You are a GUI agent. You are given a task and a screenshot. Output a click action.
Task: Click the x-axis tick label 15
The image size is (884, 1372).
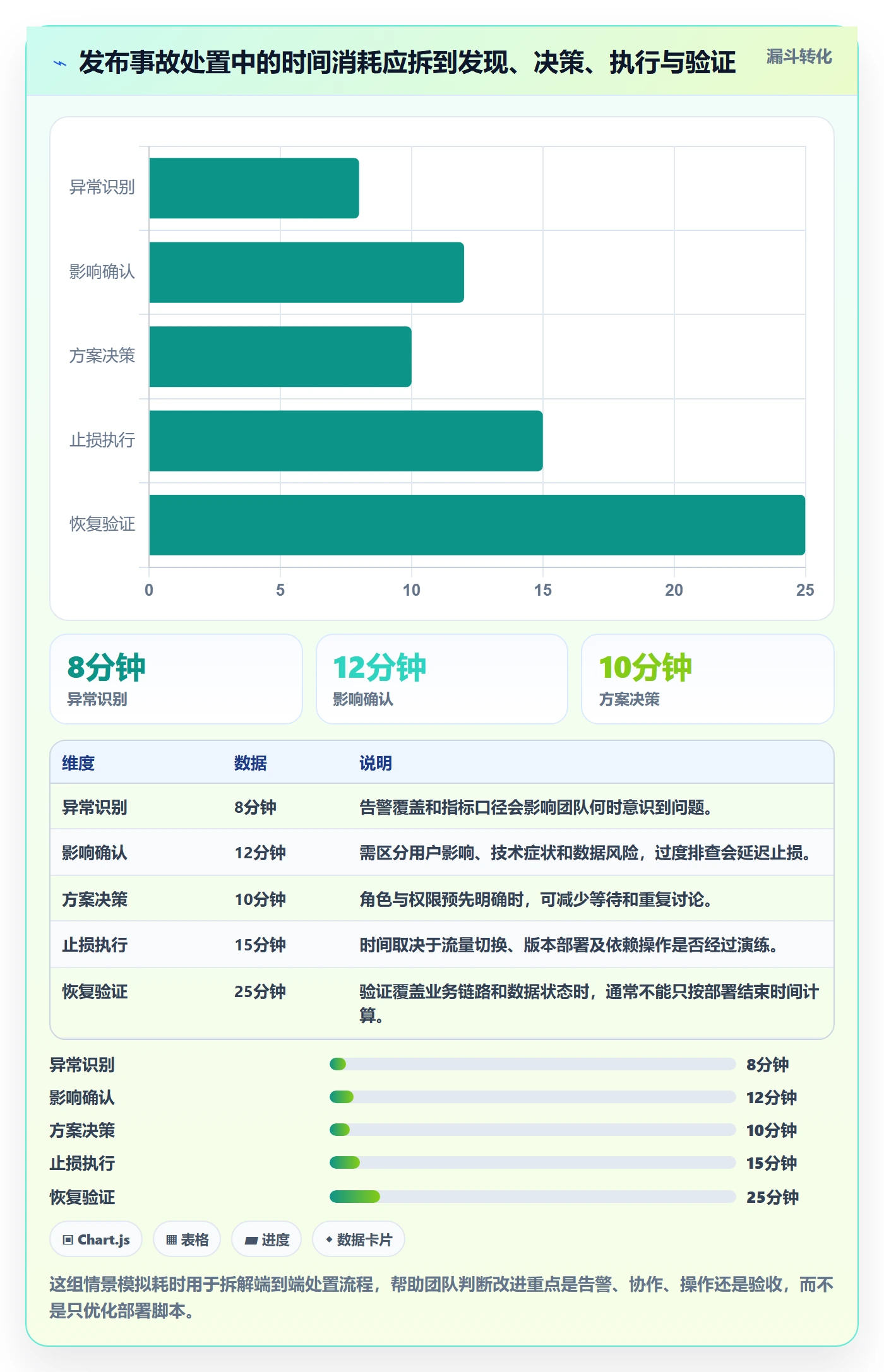click(542, 590)
